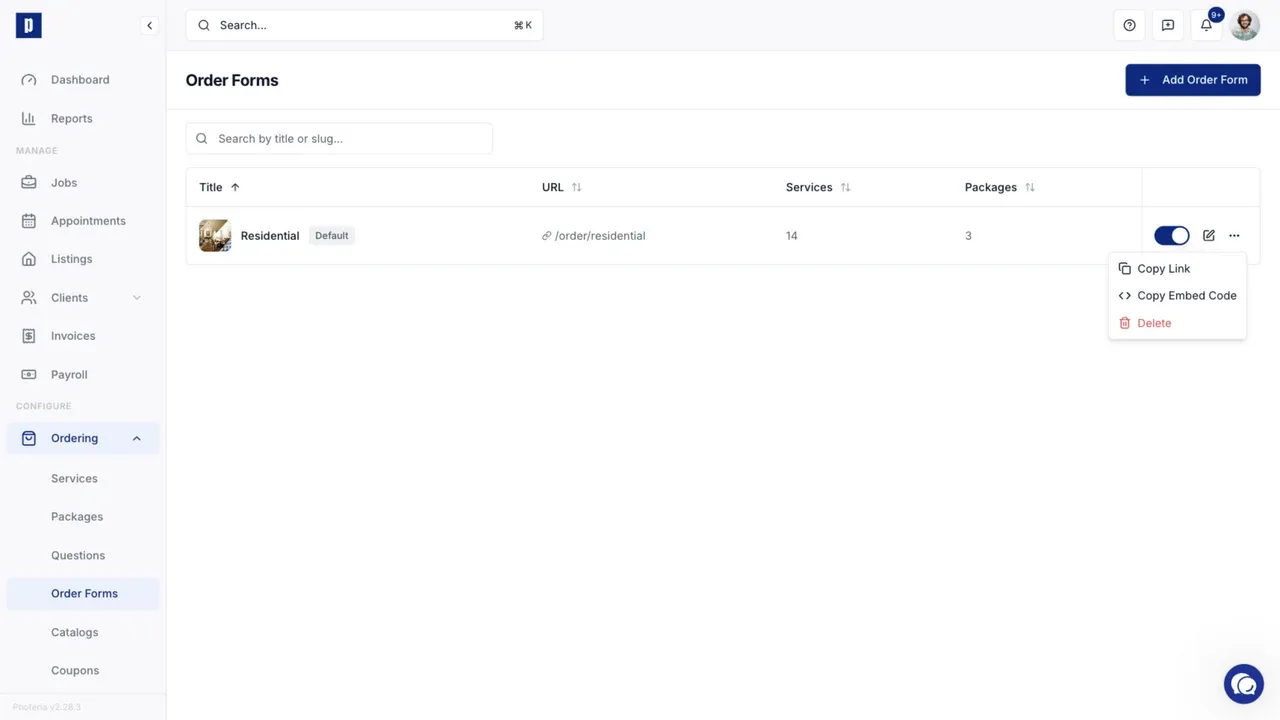Viewport: 1280px width, 720px height.
Task: Open the user avatar menu
Action: tap(1245, 25)
